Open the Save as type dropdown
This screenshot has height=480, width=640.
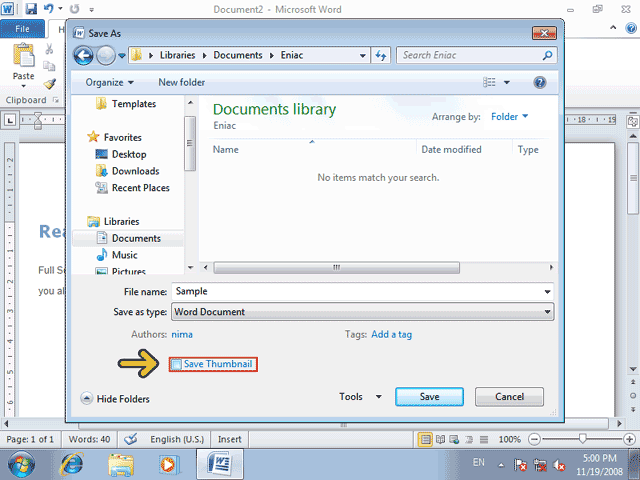[x=362, y=312]
